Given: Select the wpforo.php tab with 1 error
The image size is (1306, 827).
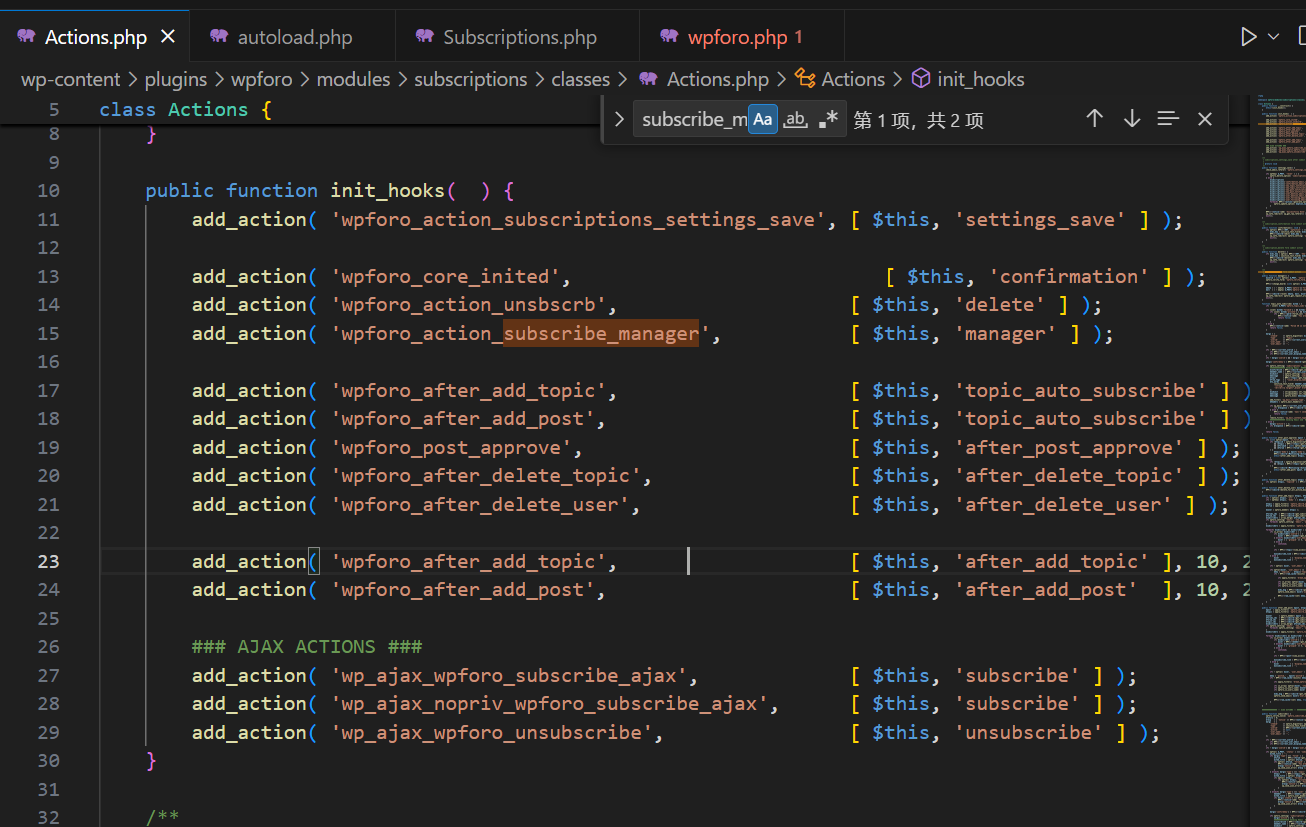Looking at the screenshot, I should point(742,37).
